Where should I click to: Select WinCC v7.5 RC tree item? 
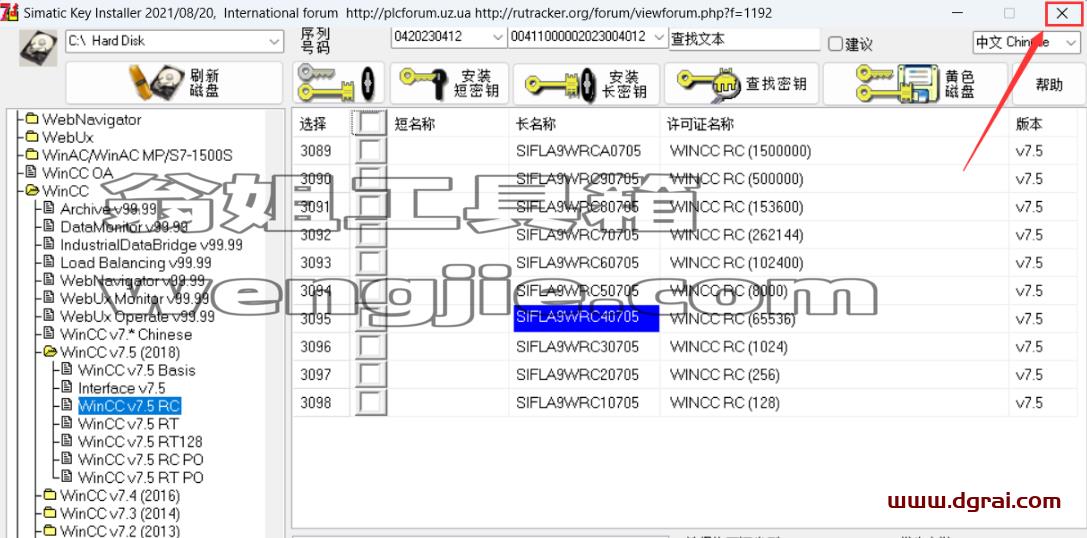point(129,406)
